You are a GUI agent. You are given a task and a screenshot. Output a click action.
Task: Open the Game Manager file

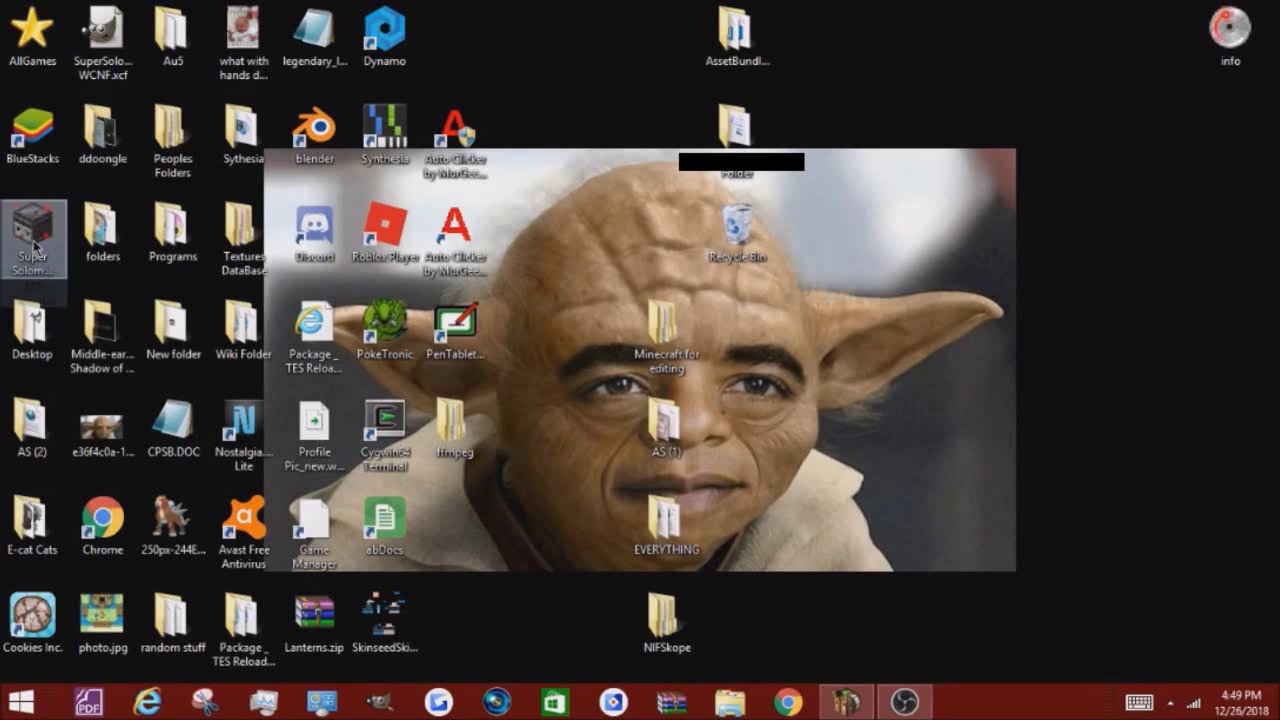tap(314, 533)
